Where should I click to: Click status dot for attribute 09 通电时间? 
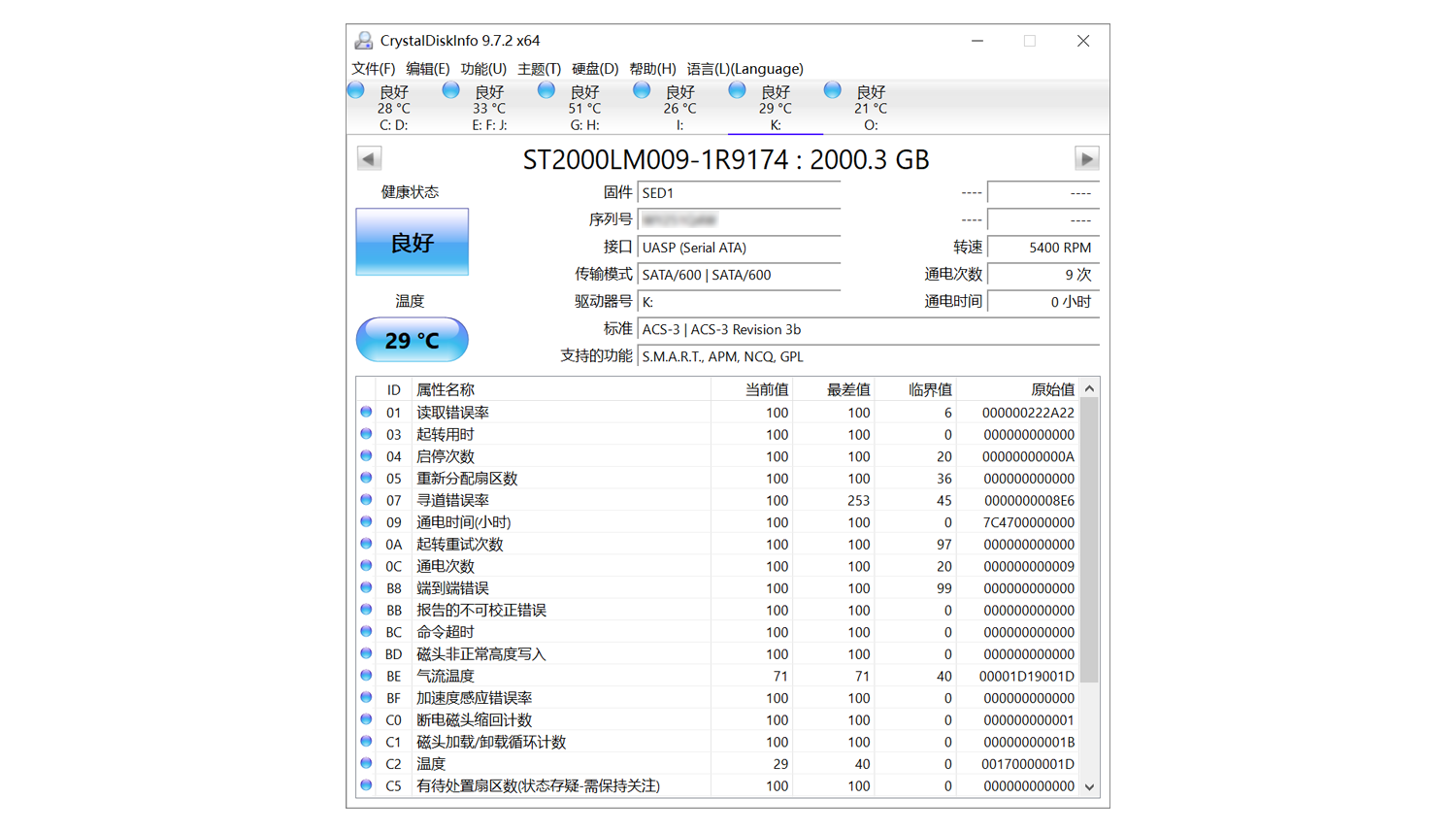(x=366, y=521)
